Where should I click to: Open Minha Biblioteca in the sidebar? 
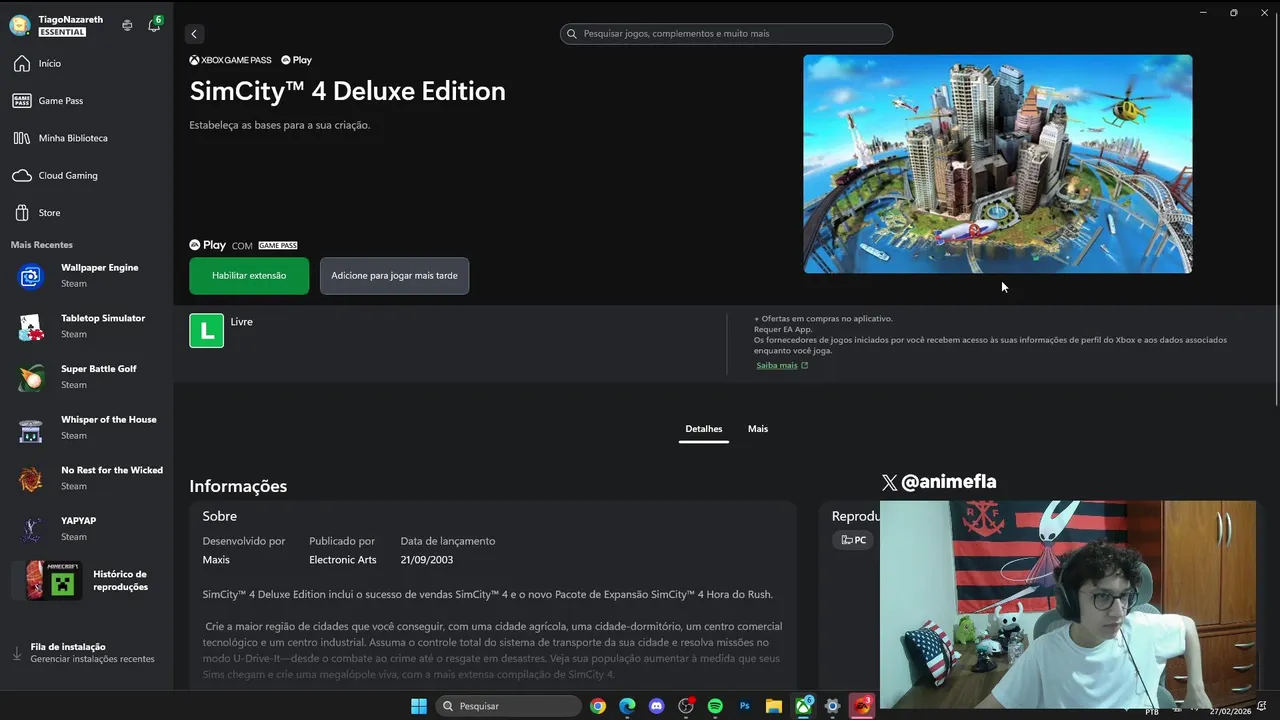(x=86, y=138)
